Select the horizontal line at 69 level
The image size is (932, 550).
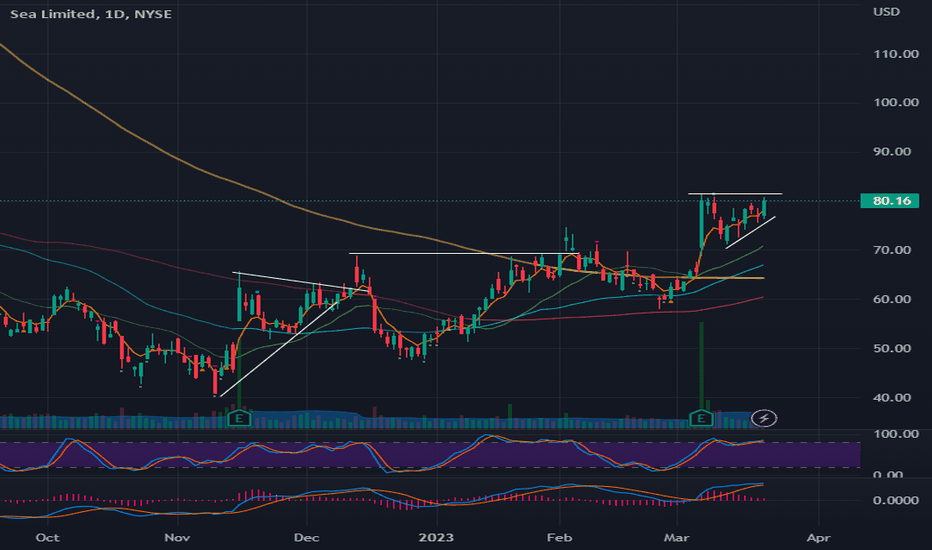[464, 254]
